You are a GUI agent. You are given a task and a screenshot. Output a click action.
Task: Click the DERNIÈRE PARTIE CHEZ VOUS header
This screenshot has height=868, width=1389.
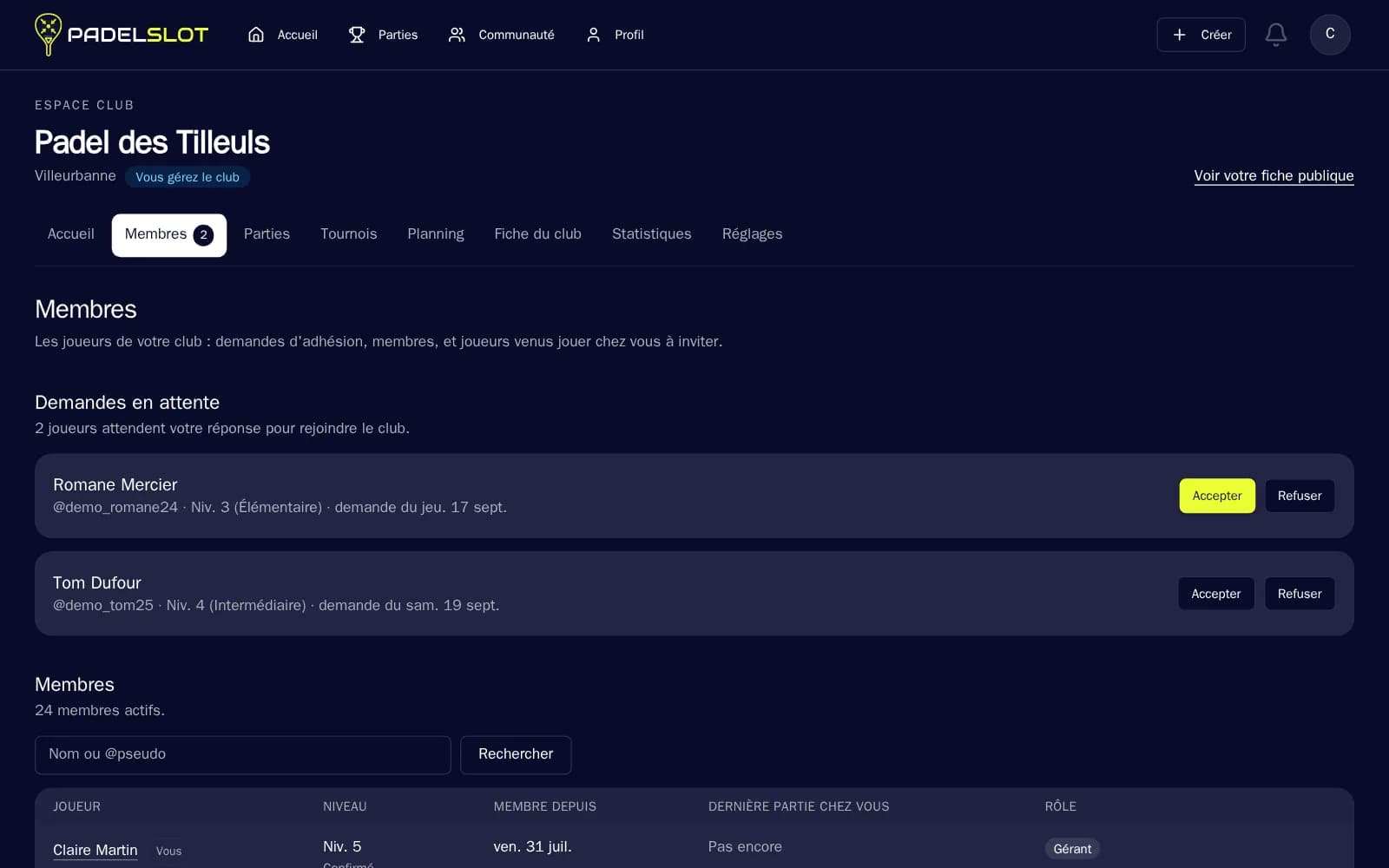(799, 806)
